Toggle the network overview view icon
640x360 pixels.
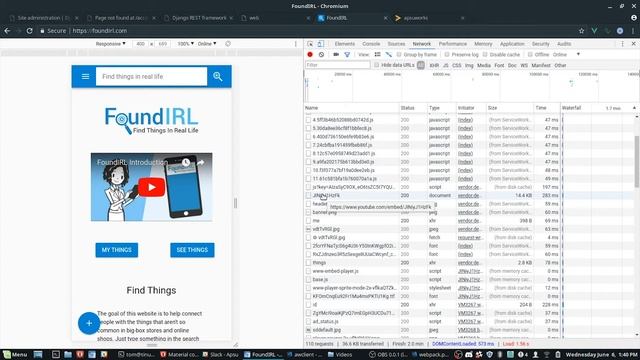coord(389,54)
